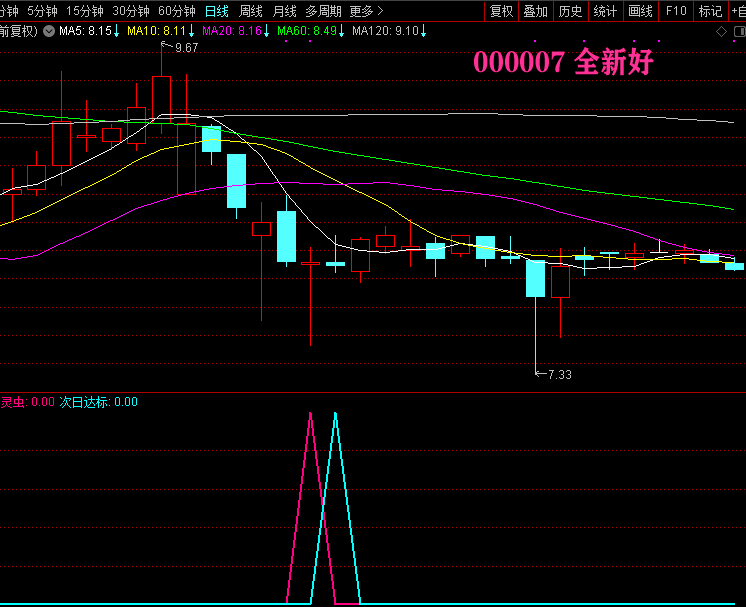Click the panel layout icon at top right
The height and width of the screenshot is (607, 746).
tap(740, 32)
